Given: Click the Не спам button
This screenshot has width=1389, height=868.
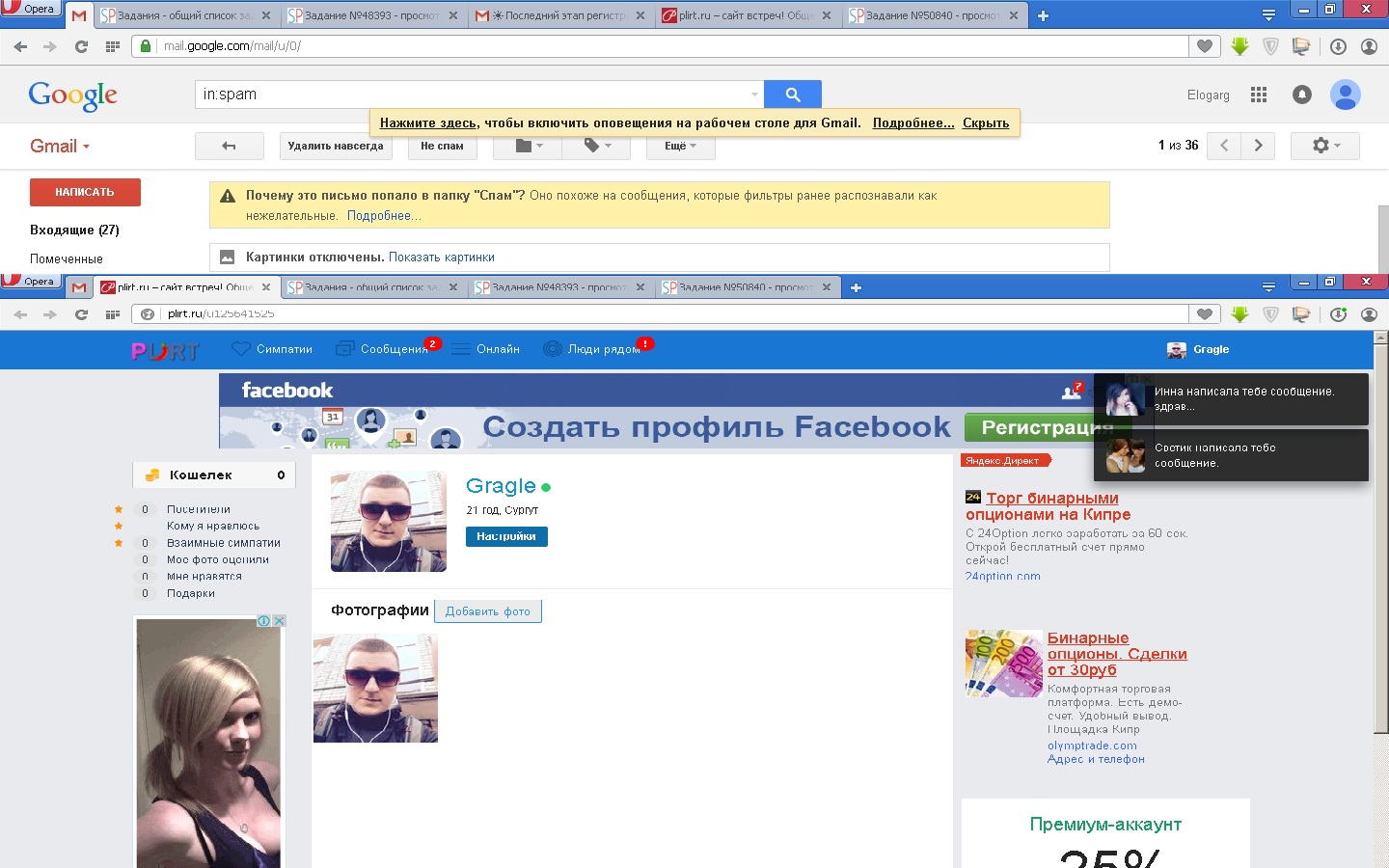Looking at the screenshot, I should point(442,146).
